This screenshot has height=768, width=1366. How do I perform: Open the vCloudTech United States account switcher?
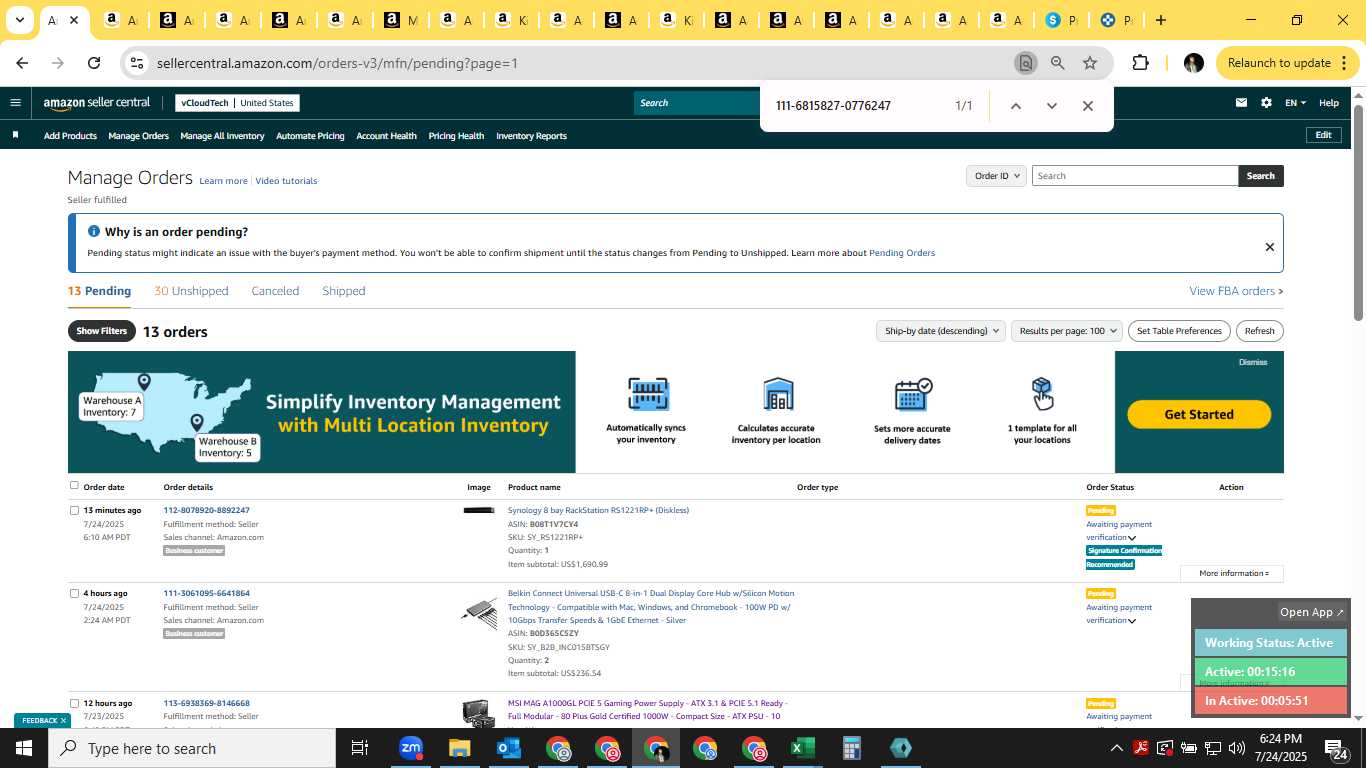(x=237, y=102)
